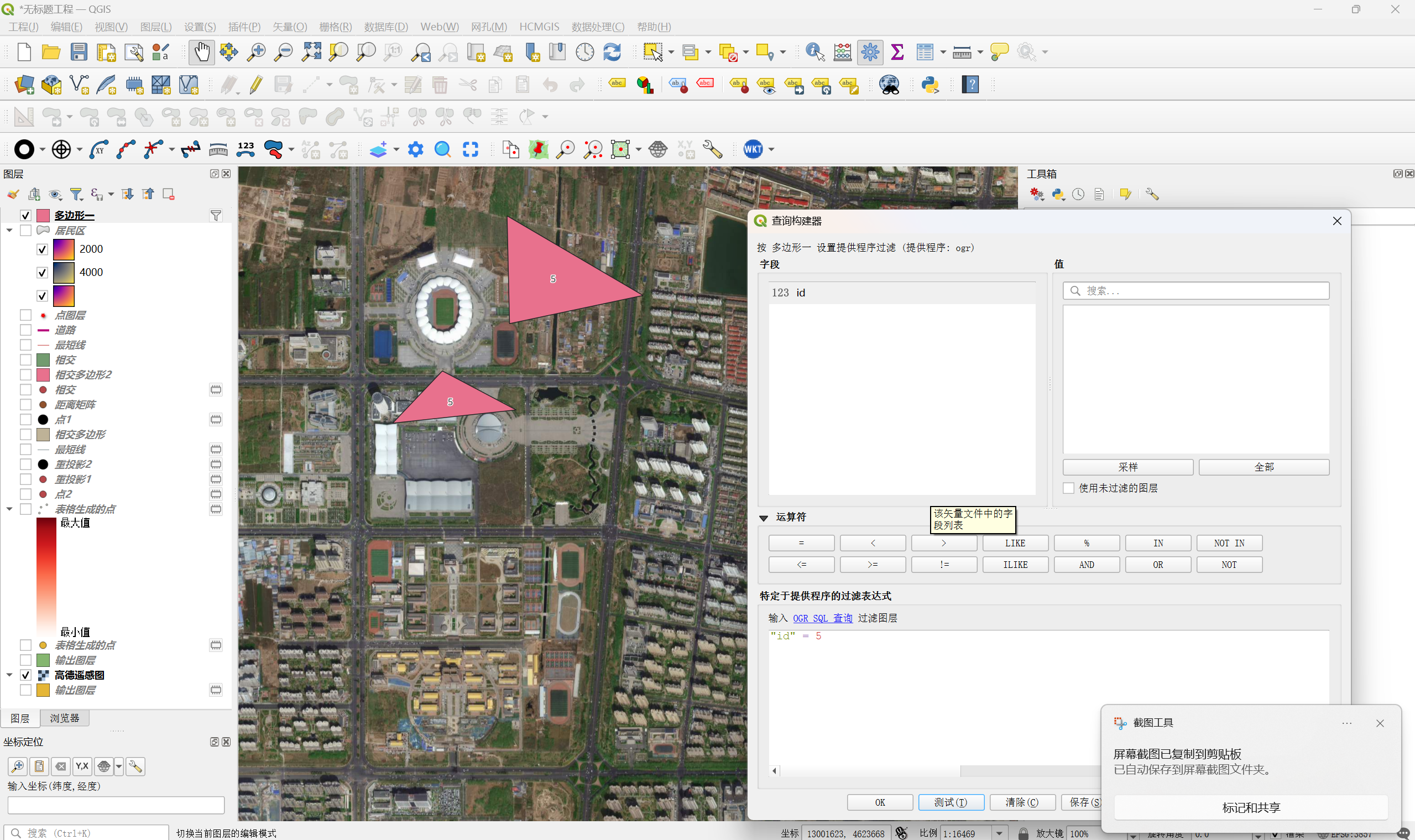Click the Refresh map icon

click(x=612, y=52)
